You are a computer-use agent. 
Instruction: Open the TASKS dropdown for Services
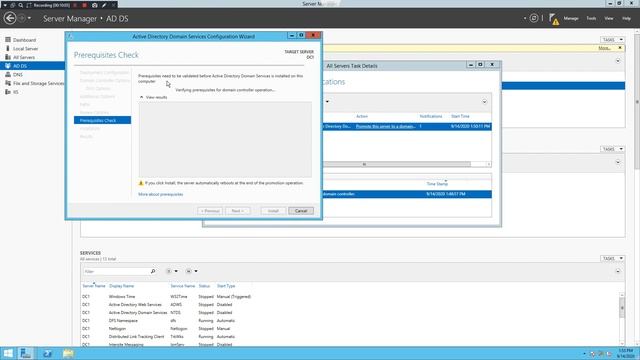point(612,258)
